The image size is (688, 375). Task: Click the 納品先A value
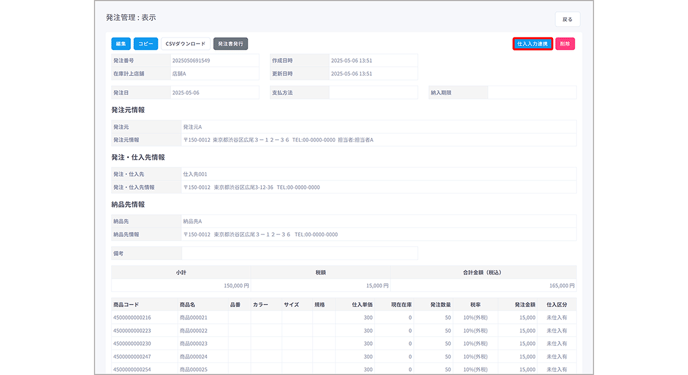pos(193,221)
